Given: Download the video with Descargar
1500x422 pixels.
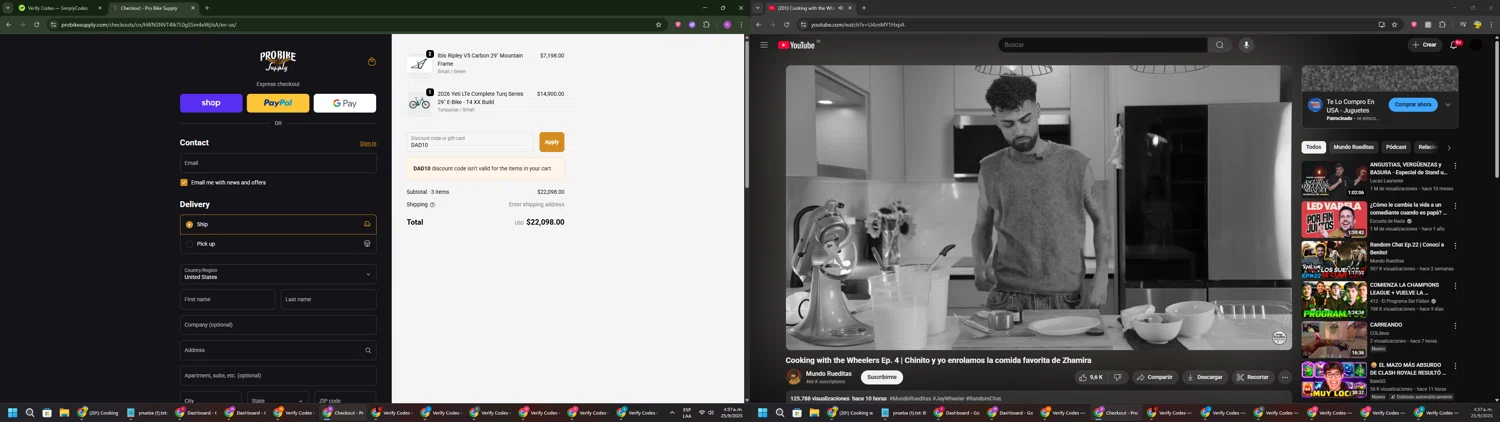Looking at the screenshot, I should click(1204, 377).
